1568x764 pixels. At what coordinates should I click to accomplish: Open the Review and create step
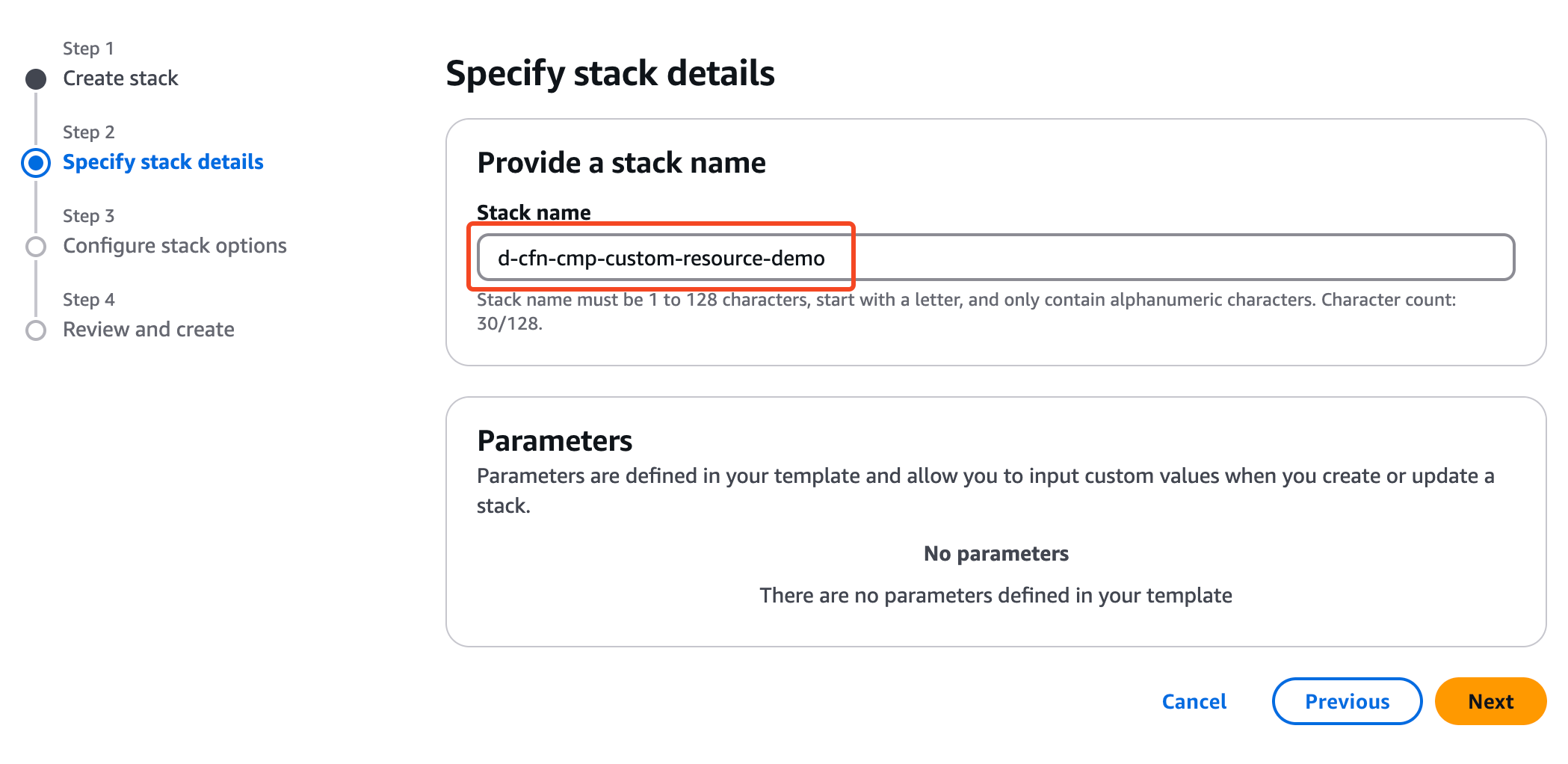pyautogui.click(x=148, y=330)
